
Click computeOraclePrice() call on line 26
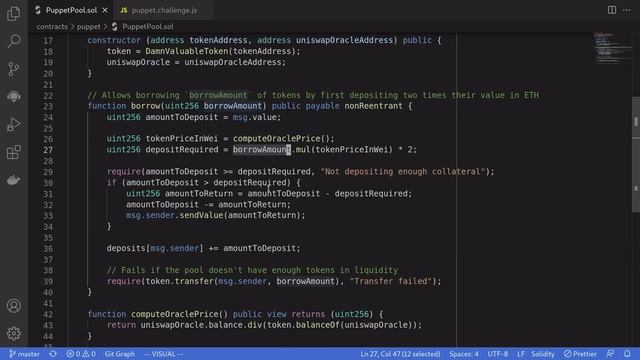283,139
